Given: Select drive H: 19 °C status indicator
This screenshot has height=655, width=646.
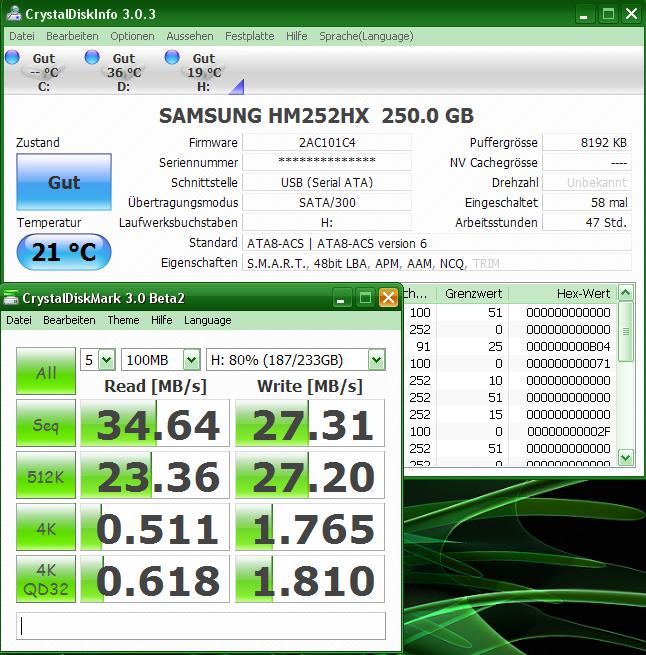Looking at the screenshot, I should click(x=196, y=72).
